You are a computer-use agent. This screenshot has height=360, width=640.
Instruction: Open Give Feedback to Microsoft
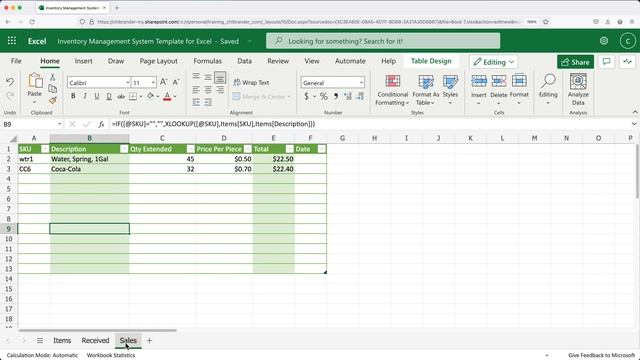tap(602, 355)
